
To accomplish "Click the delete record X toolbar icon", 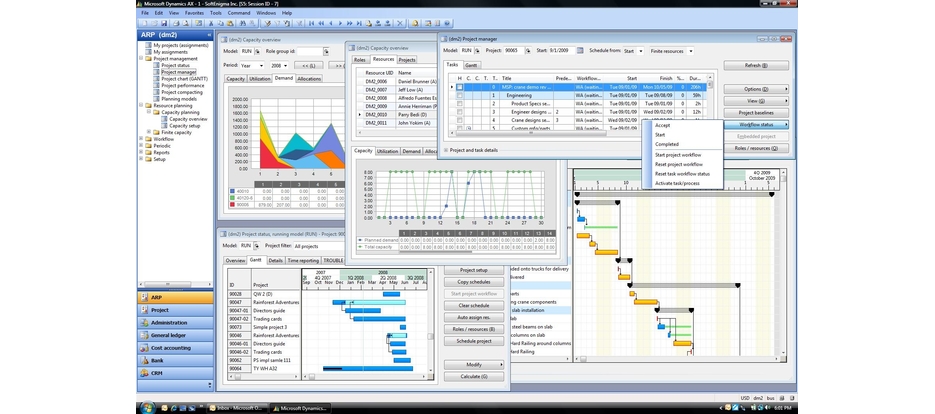I will (x=400, y=23).
